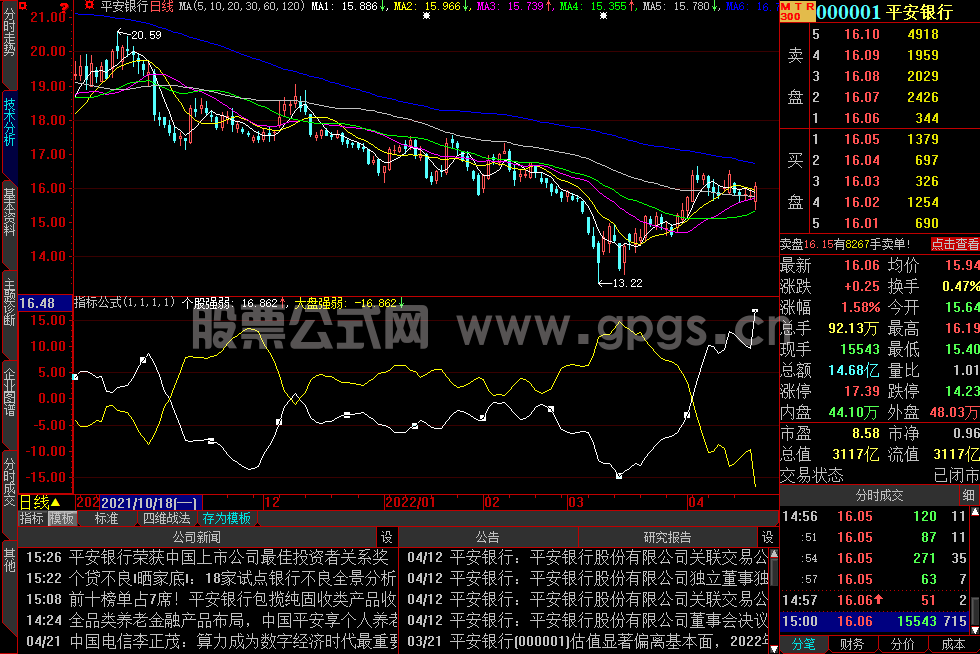Viewport: 980px width, 654px height.
Task: Select the 财务 tab at bottom right
Action: coord(852,645)
